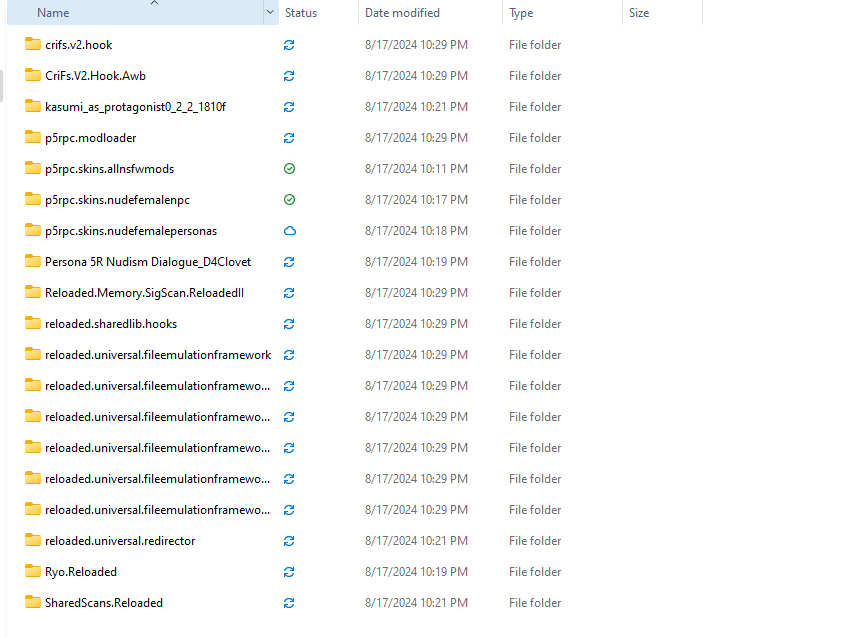This screenshot has width=853, height=638.
Task: Click the date modified of SharedScans.Reloaded
Action: (x=416, y=603)
